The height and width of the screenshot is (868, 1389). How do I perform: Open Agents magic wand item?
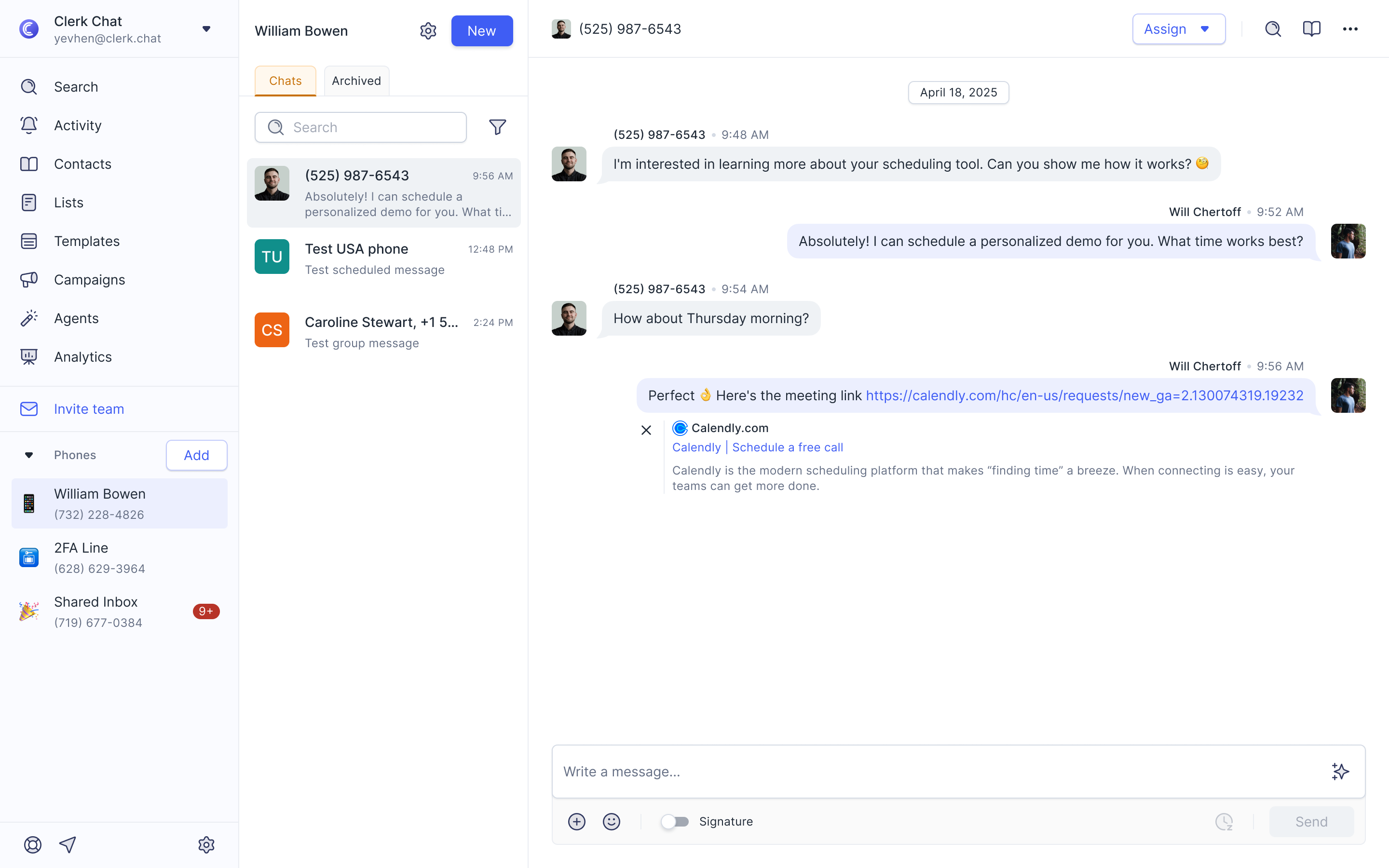click(x=120, y=318)
